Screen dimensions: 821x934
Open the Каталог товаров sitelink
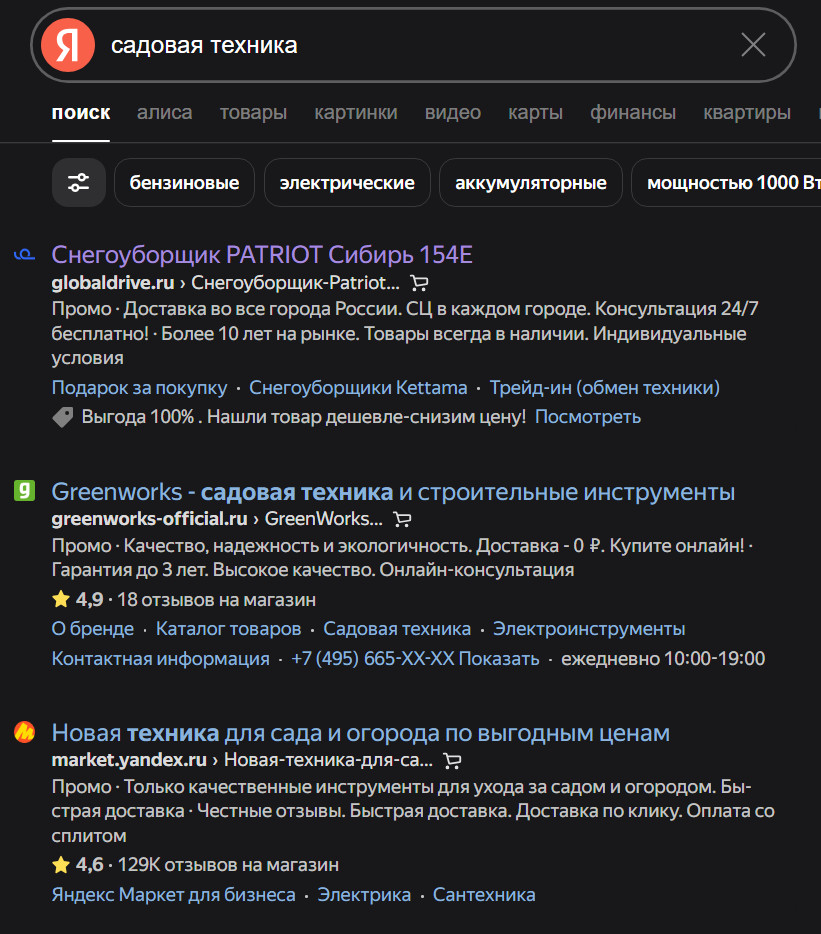[x=229, y=629]
